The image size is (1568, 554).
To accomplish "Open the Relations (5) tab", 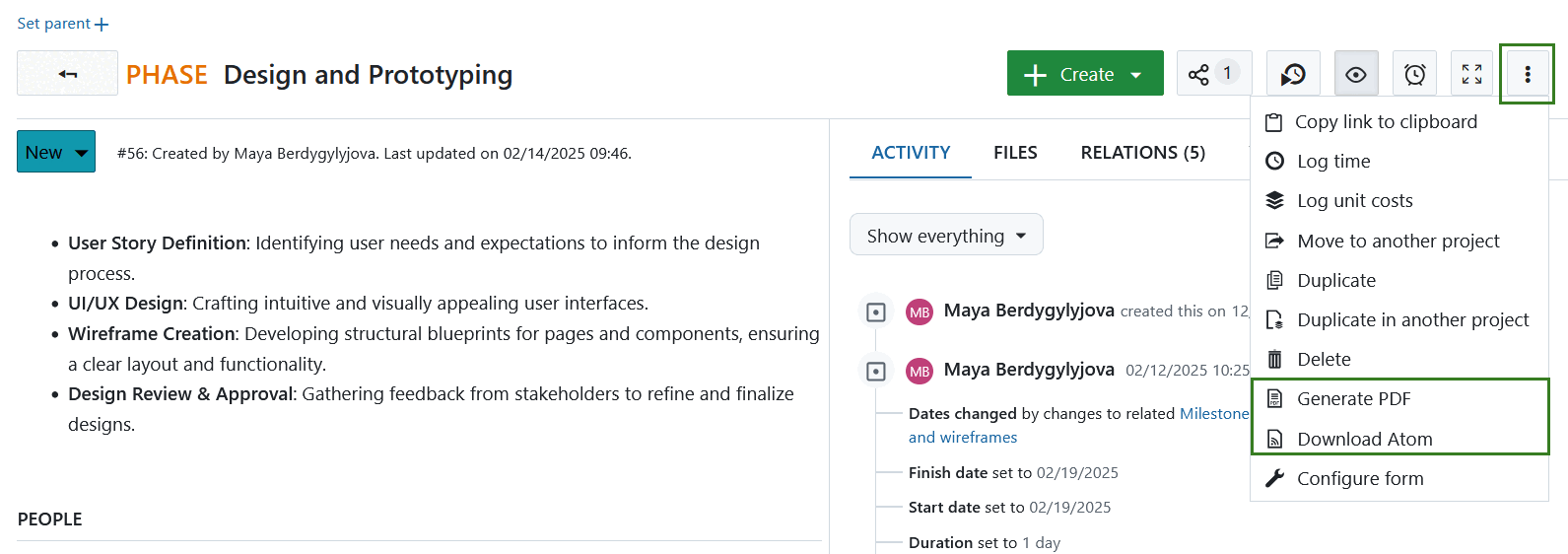I will pyautogui.click(x=1142, y=153).
